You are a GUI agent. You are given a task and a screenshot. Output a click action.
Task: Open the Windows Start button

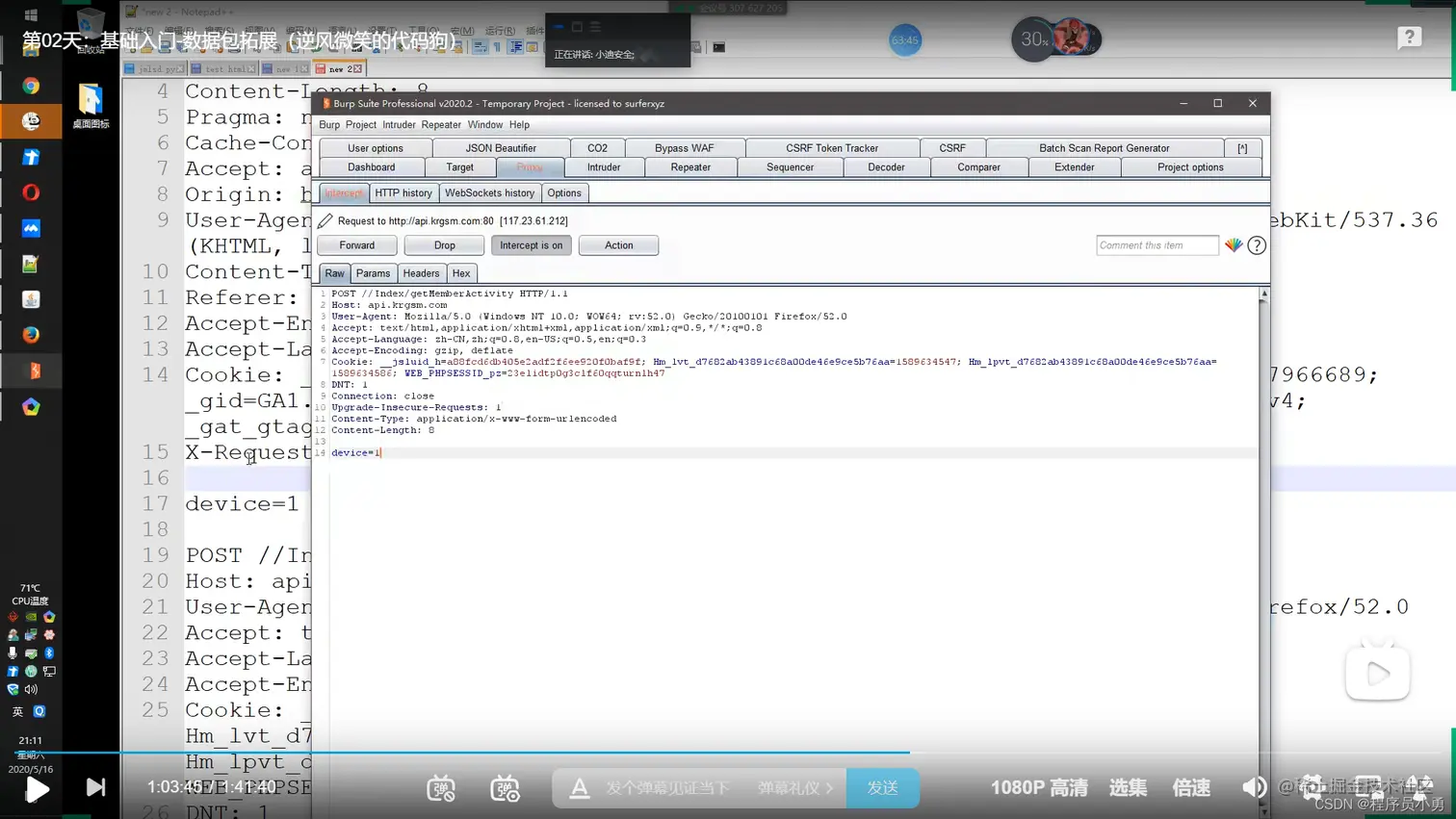coord(31,15)
